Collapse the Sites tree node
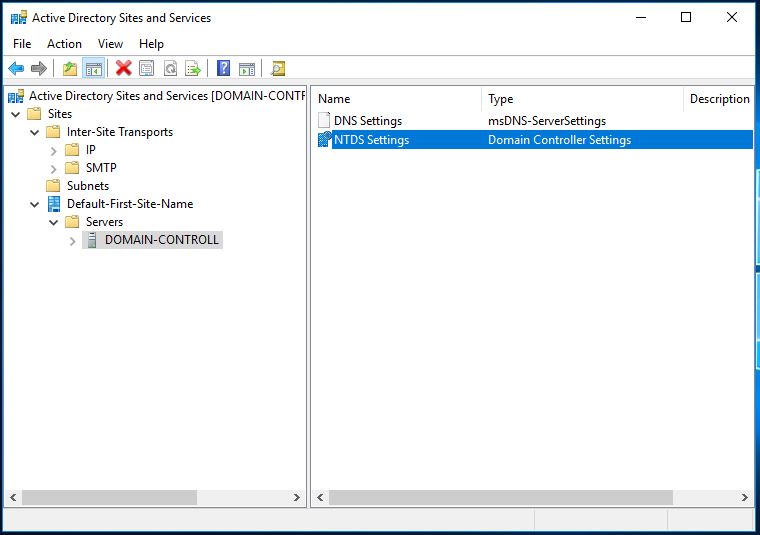Viewport: 760px width, 535px height. (x=17, y=114)
